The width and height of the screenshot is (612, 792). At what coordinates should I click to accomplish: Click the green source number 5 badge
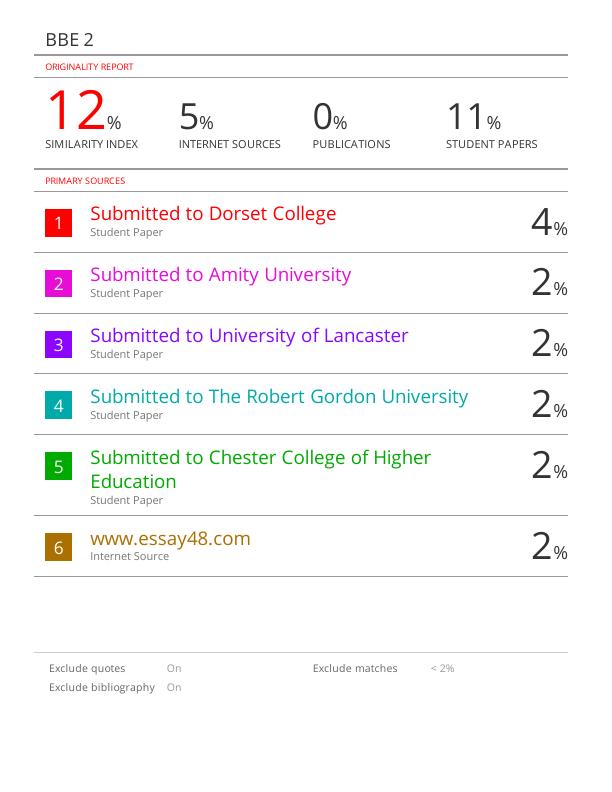[x=58, y=467]
